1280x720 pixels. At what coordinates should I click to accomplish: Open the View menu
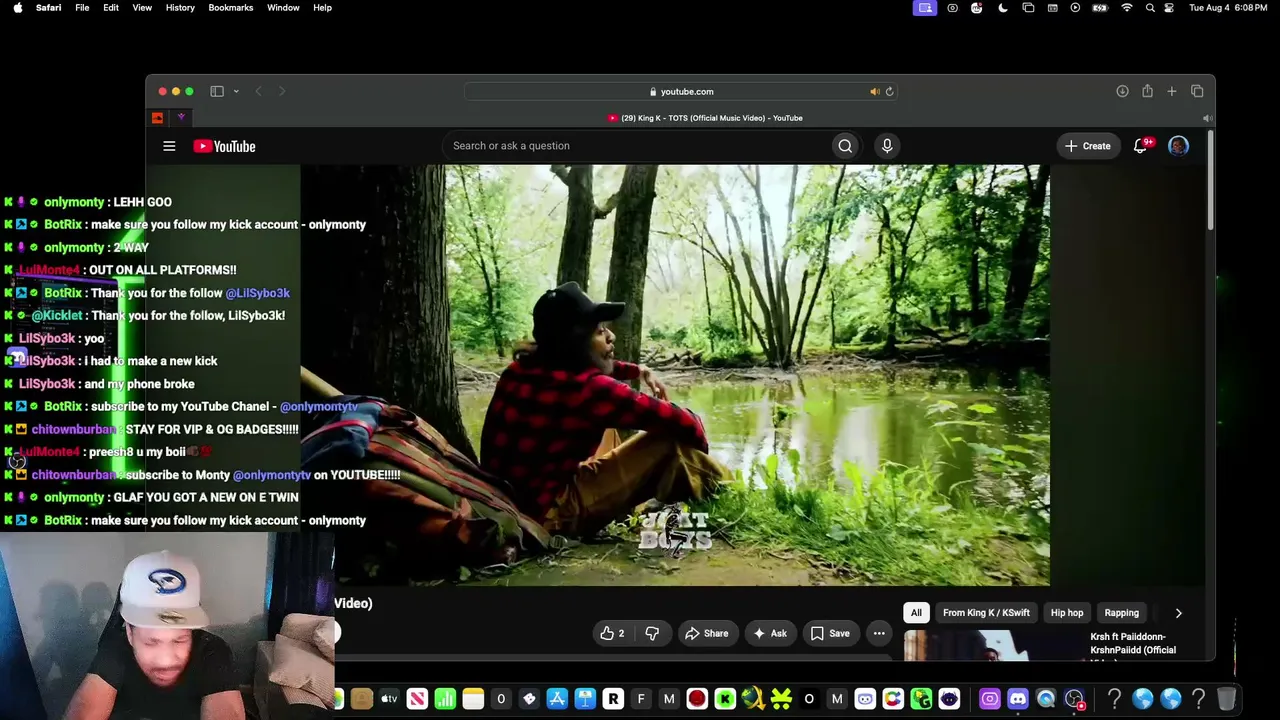(142, 8)
